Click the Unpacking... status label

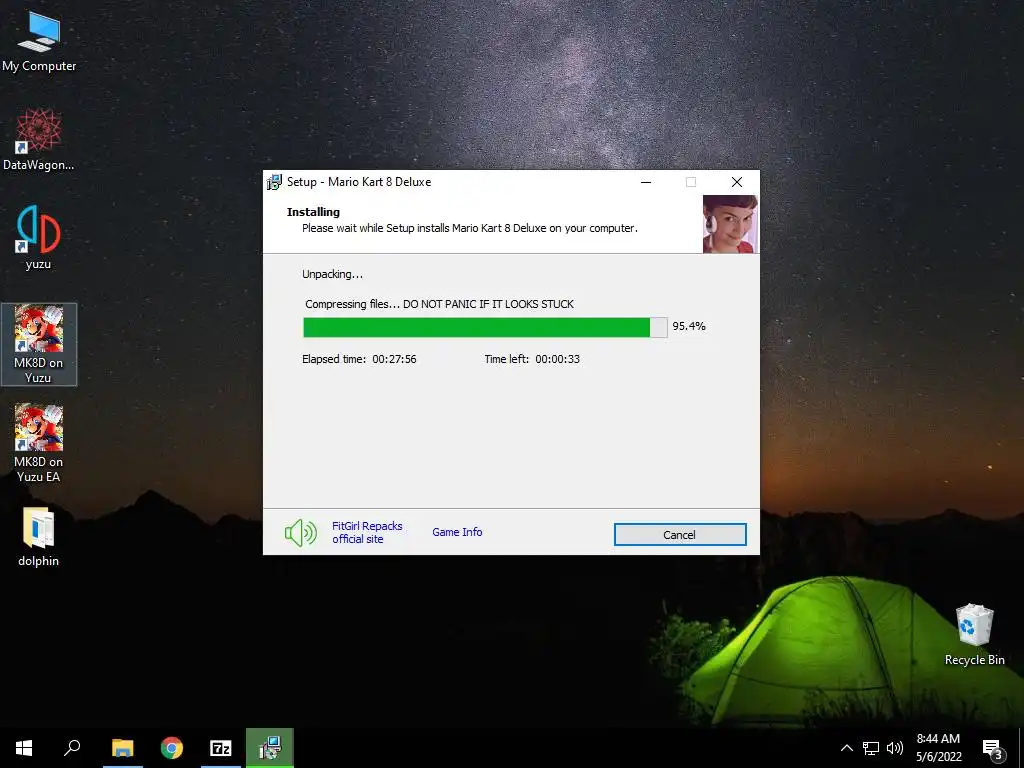332,274
